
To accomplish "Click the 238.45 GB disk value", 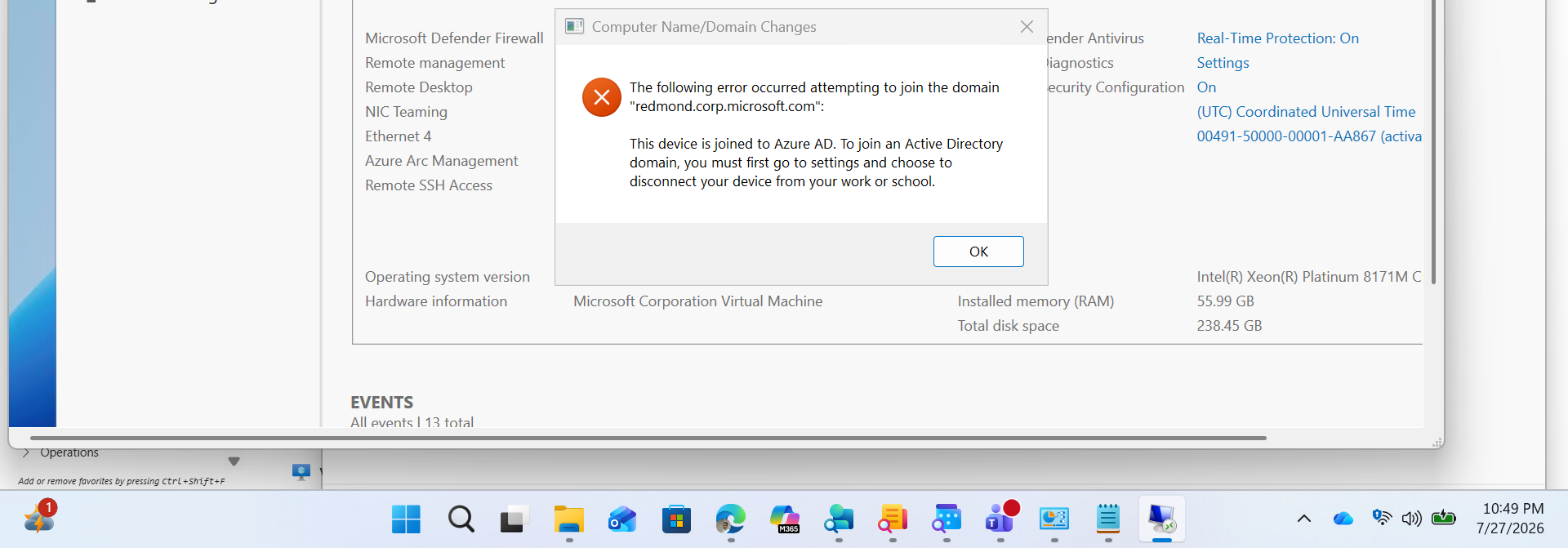I will coord(1229,326).
